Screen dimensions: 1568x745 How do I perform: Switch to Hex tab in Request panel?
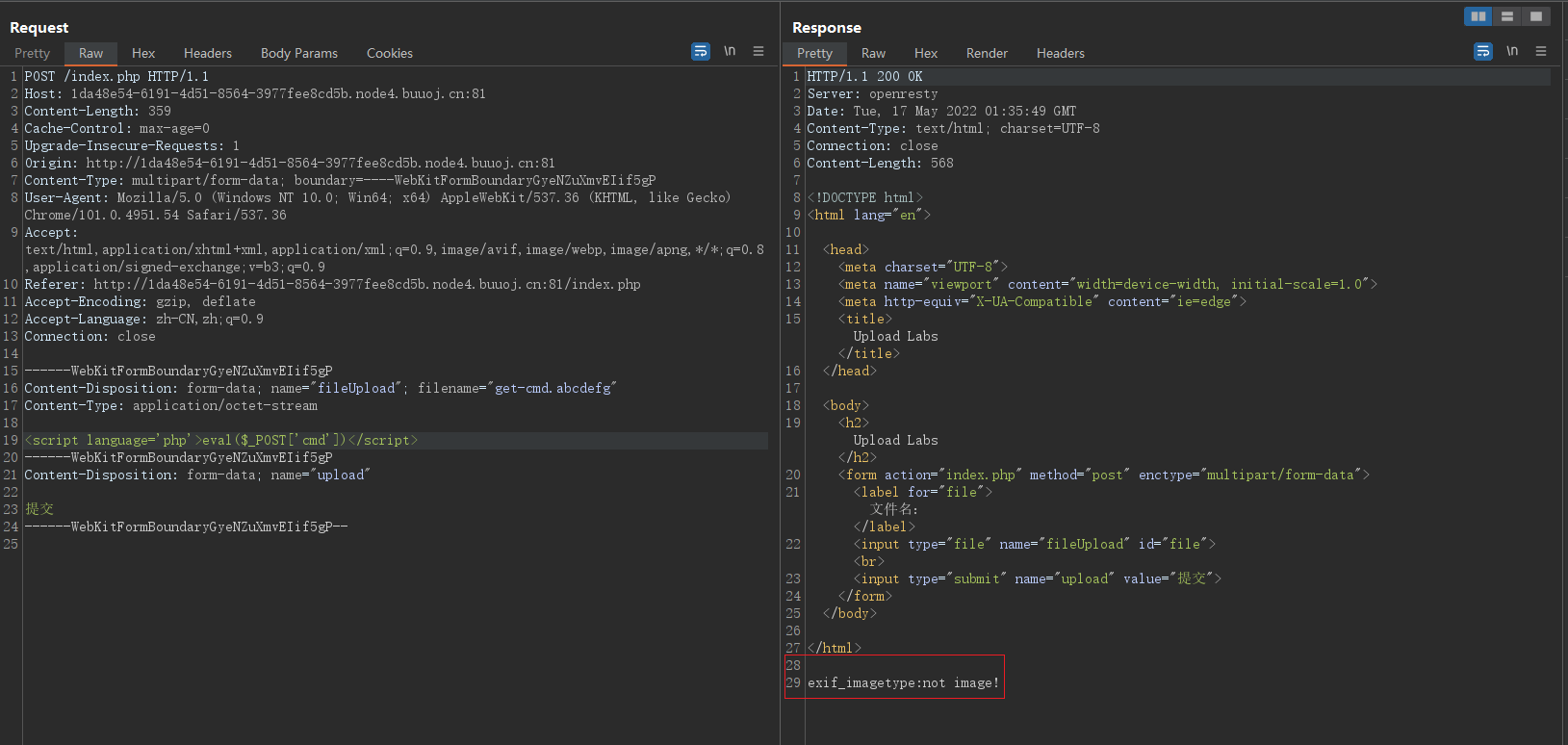click(143, 53)
